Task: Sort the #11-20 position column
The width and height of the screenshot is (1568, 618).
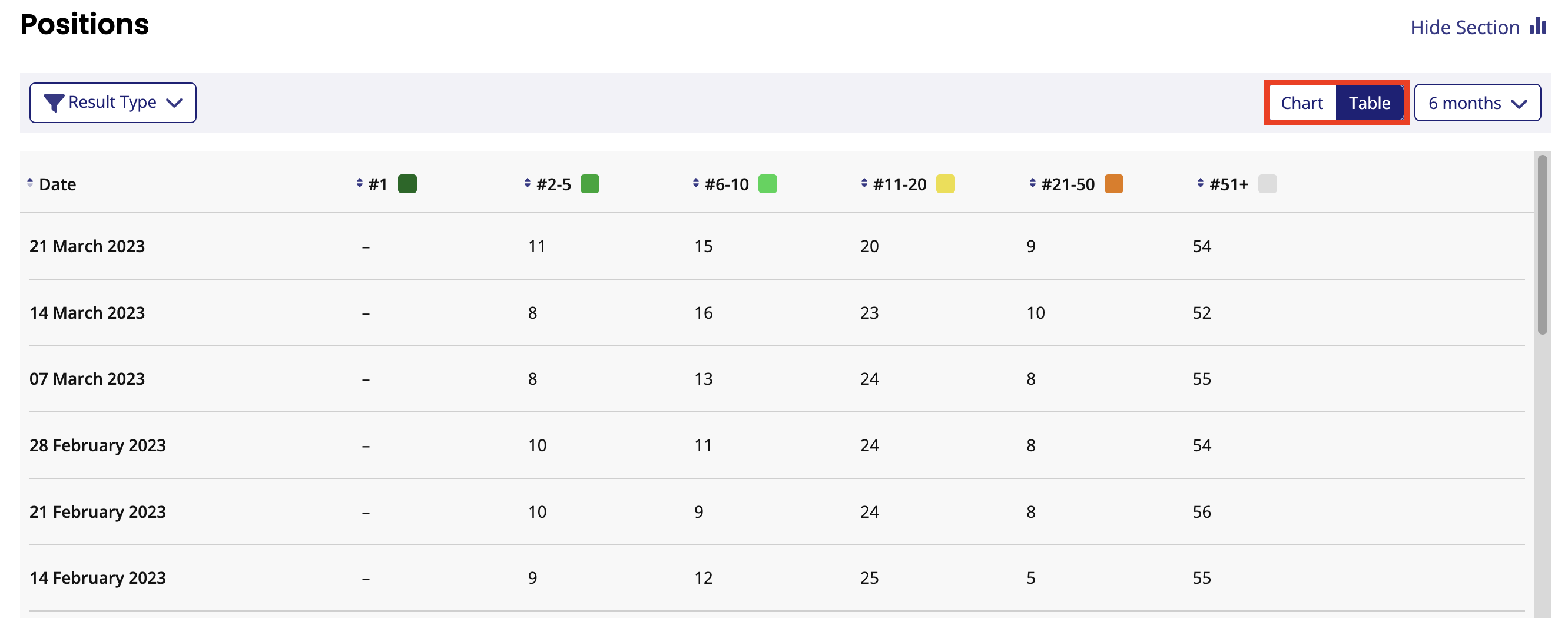Action: [864, 183]
